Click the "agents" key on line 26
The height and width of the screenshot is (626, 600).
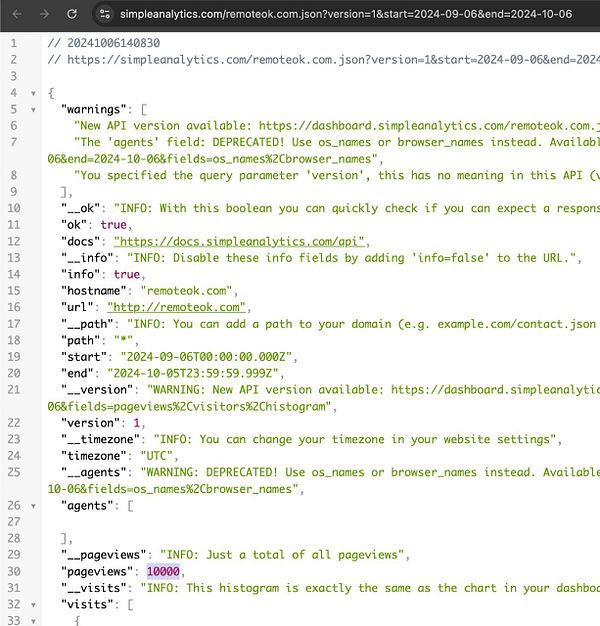[x=87, y=506]
